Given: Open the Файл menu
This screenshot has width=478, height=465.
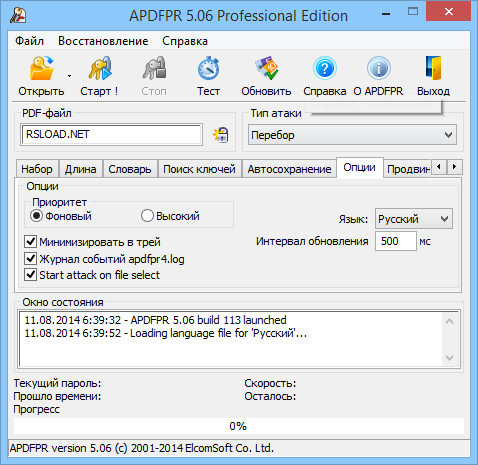Looking at the screenshot, I should pos(29,41).
